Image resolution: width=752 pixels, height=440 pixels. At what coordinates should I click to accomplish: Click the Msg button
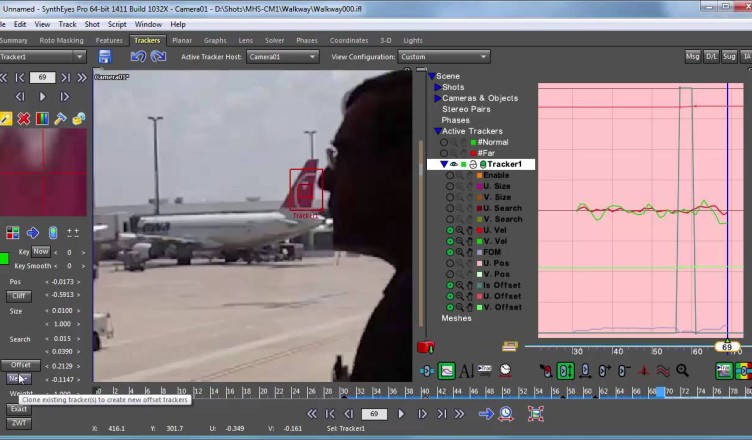692,57
